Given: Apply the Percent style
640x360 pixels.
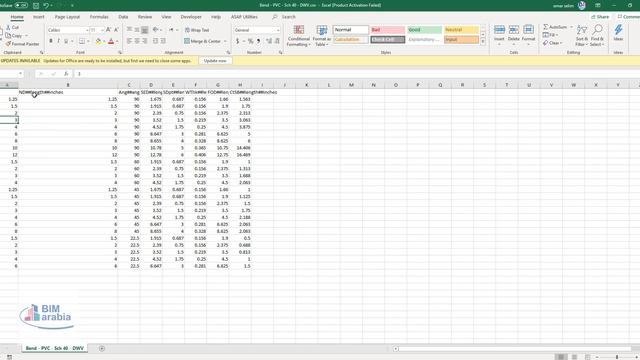Looking at the screenshot, I should (x=251, y=41).
